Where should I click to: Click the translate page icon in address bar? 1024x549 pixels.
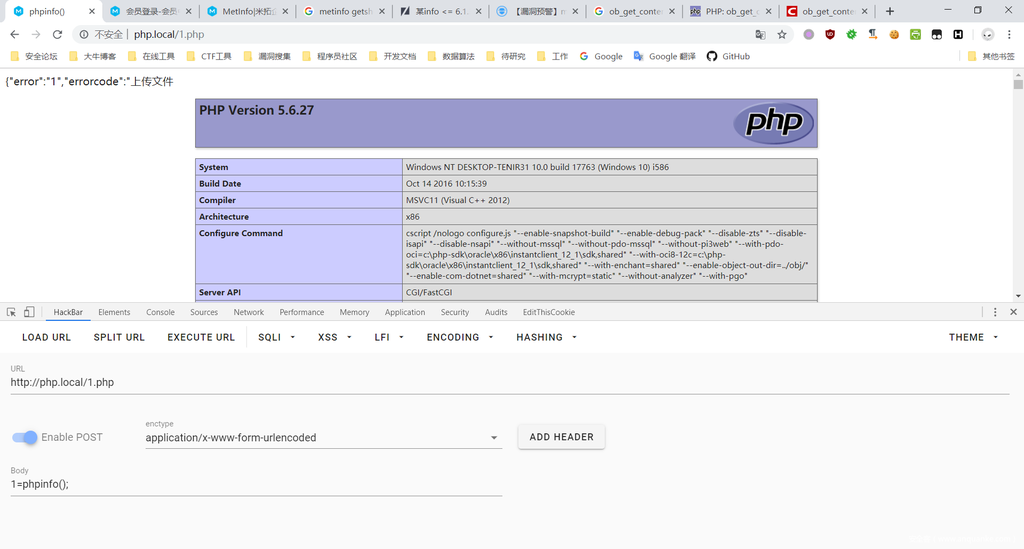pos(760,34)
